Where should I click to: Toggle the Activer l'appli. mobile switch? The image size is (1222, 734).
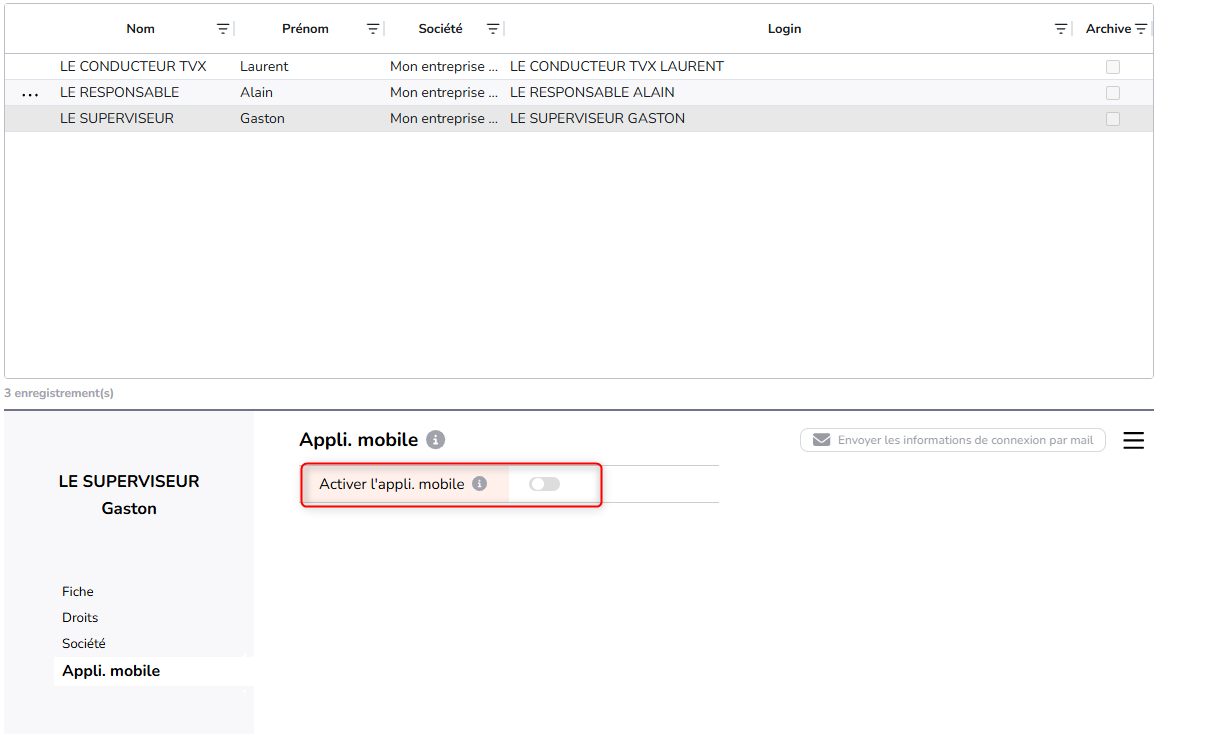[x=545, y=484]
